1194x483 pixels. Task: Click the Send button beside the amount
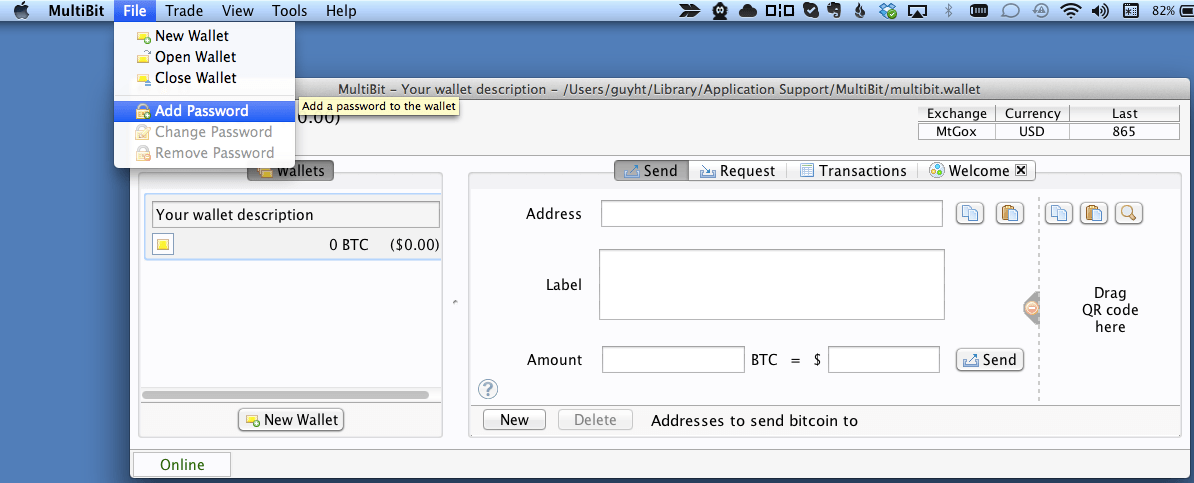990,360
